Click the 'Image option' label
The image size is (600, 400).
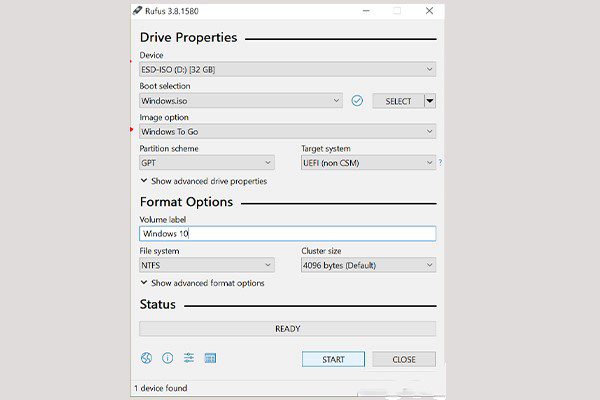(x=164, y=117)
